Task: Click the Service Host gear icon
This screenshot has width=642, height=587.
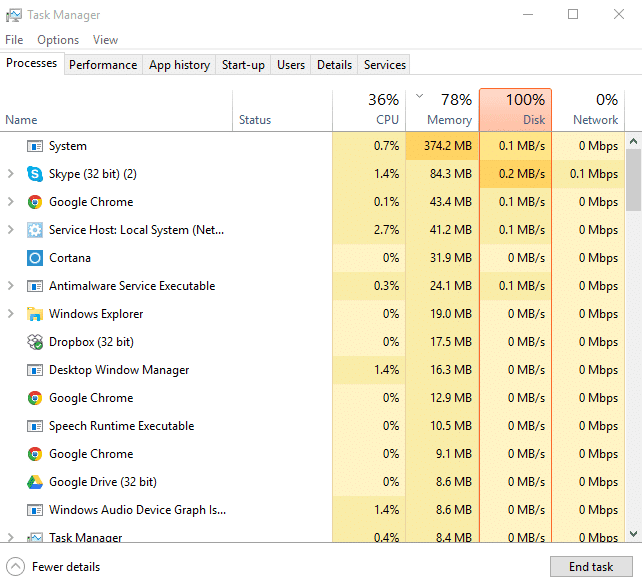Action: [x=35, y=230]
